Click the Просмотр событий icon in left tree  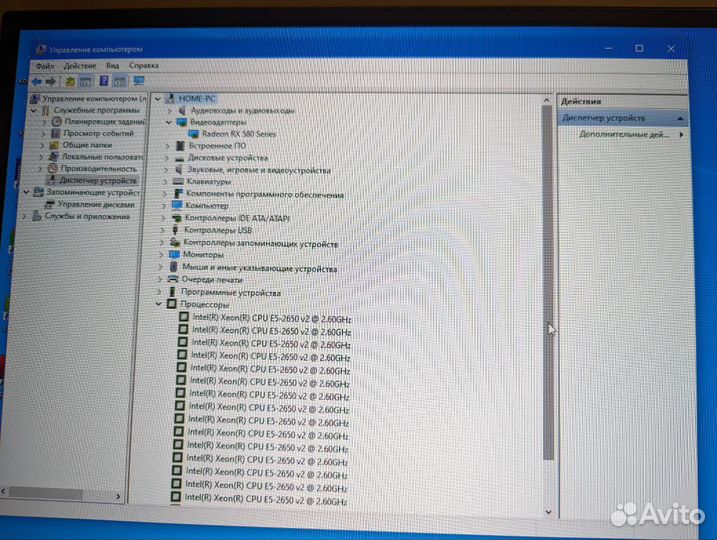tap(56, 134)
